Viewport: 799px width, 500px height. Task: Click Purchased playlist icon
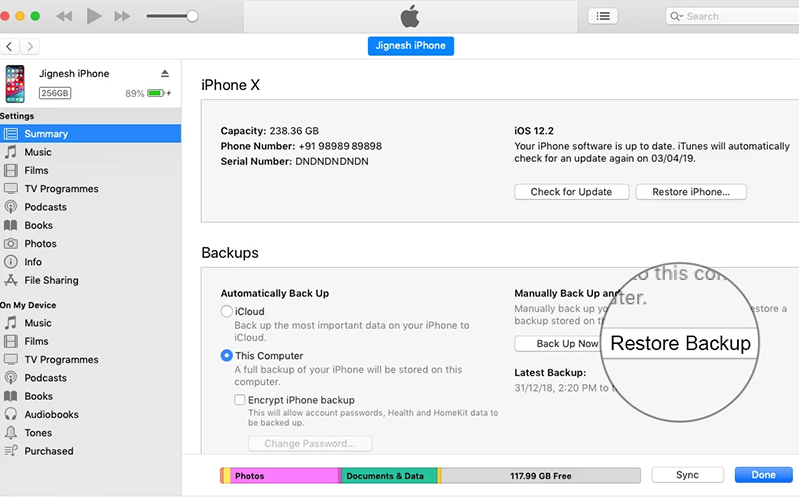pyautogui.click(x=11, y=451)
